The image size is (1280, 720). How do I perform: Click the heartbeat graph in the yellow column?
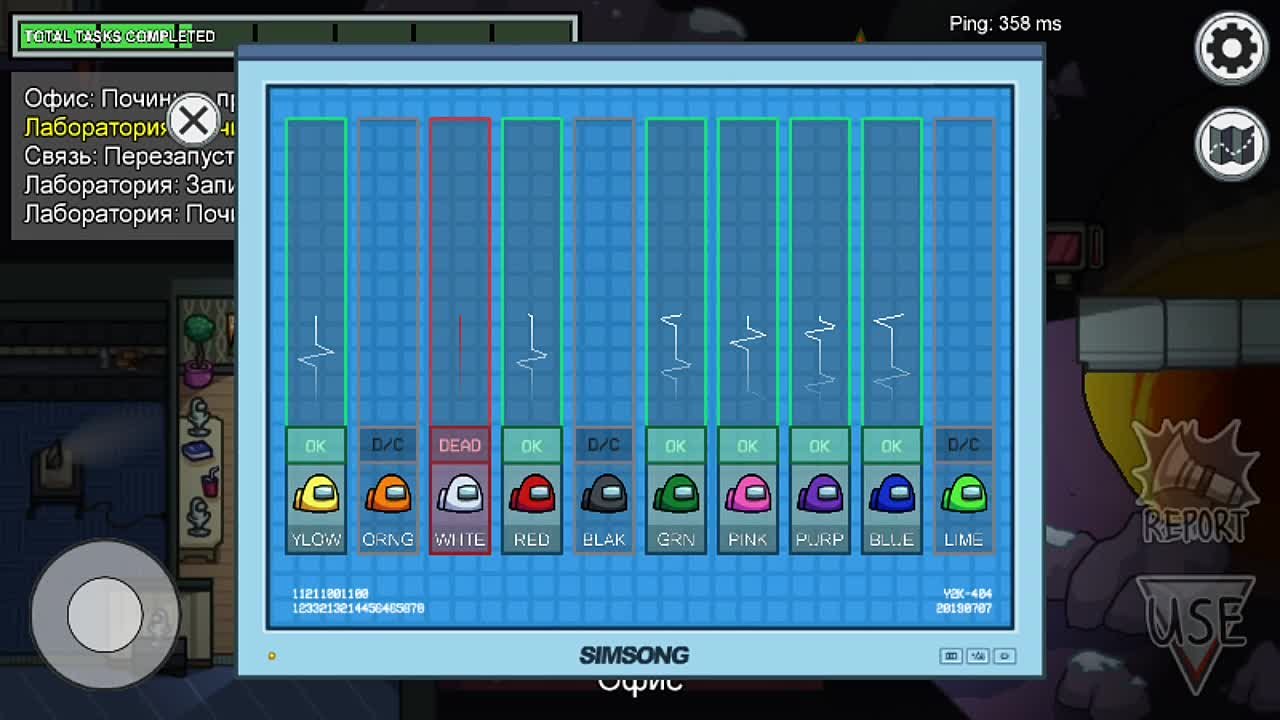[316, 357]
